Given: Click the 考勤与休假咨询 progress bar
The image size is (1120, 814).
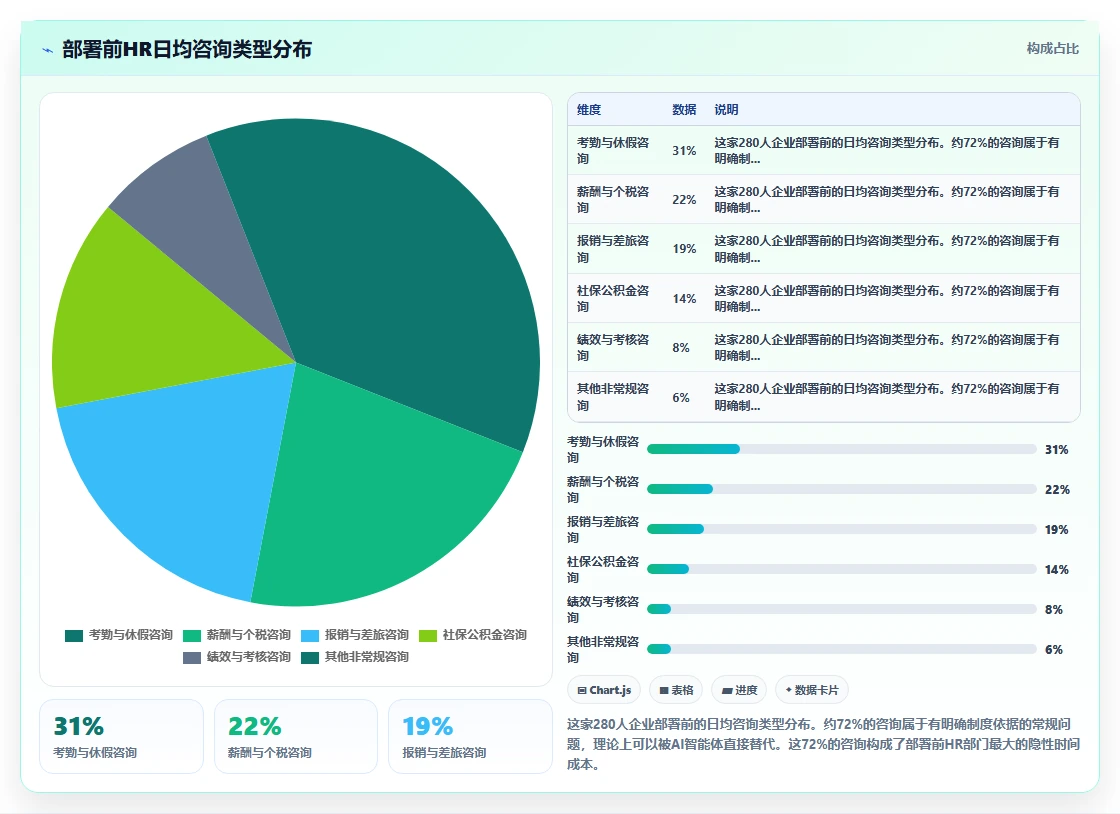Looking at the screenshot, I should (841, 449).
